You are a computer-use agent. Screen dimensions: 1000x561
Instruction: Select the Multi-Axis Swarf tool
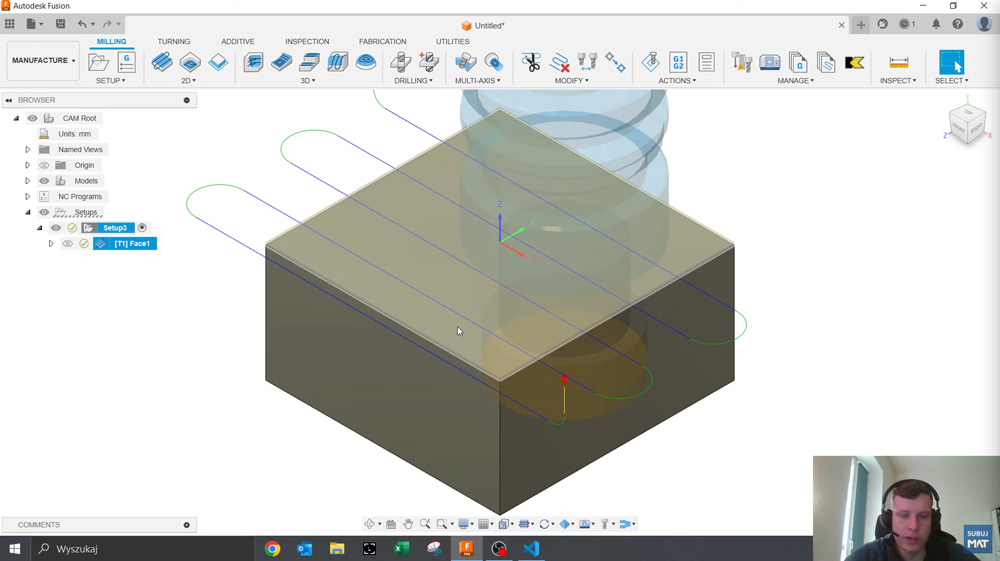[x=466, y=62]
